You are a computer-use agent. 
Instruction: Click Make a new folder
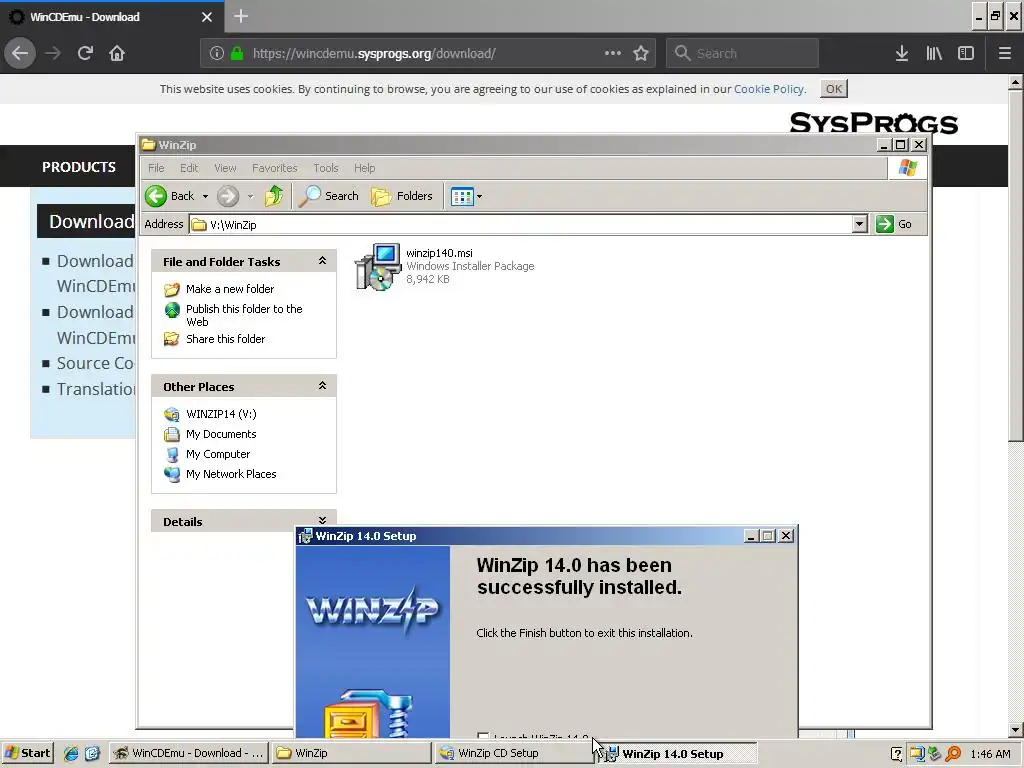tap(230, 289)
